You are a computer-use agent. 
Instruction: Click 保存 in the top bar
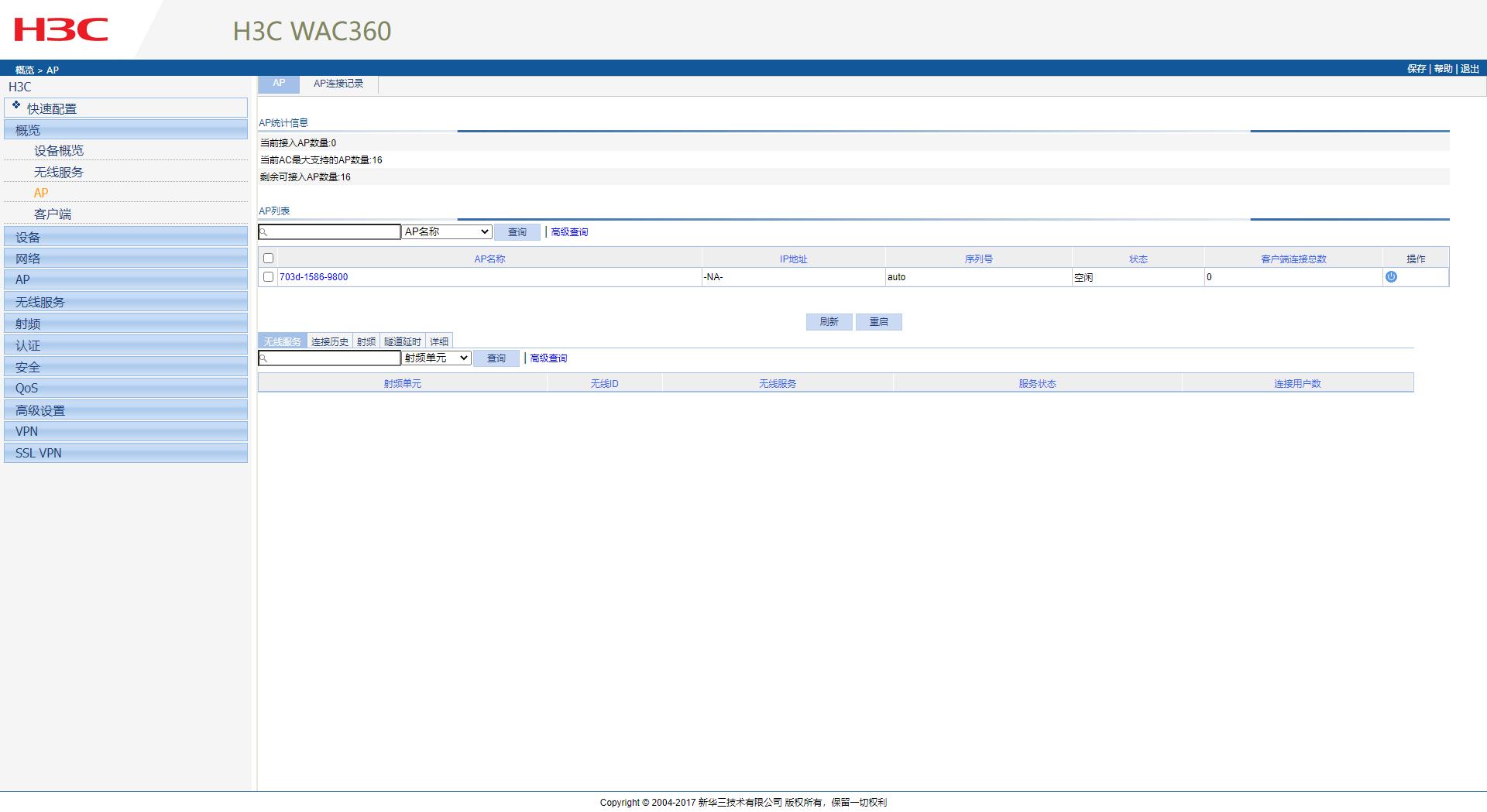1417,69
